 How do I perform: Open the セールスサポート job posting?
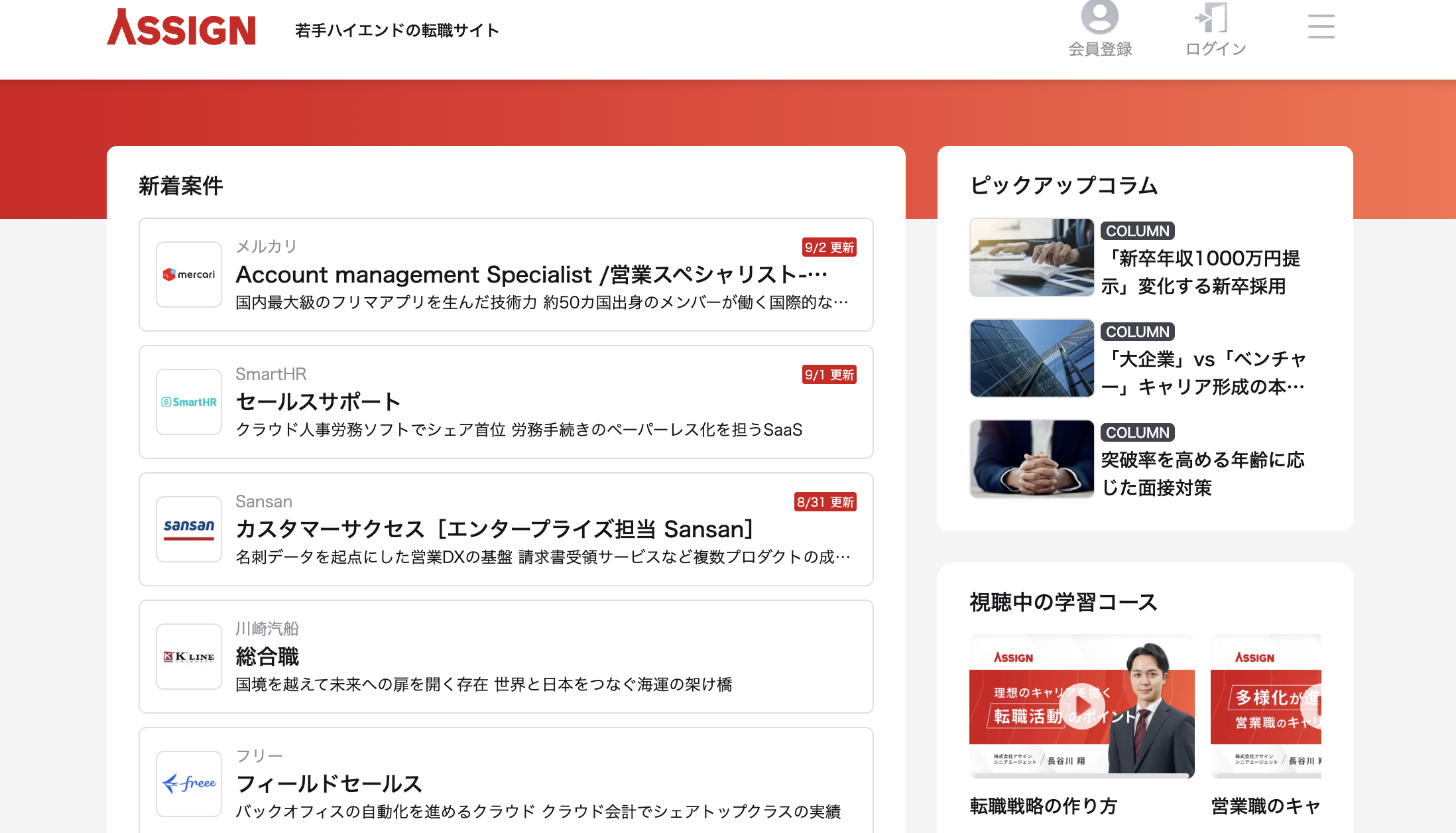(318, 402)
